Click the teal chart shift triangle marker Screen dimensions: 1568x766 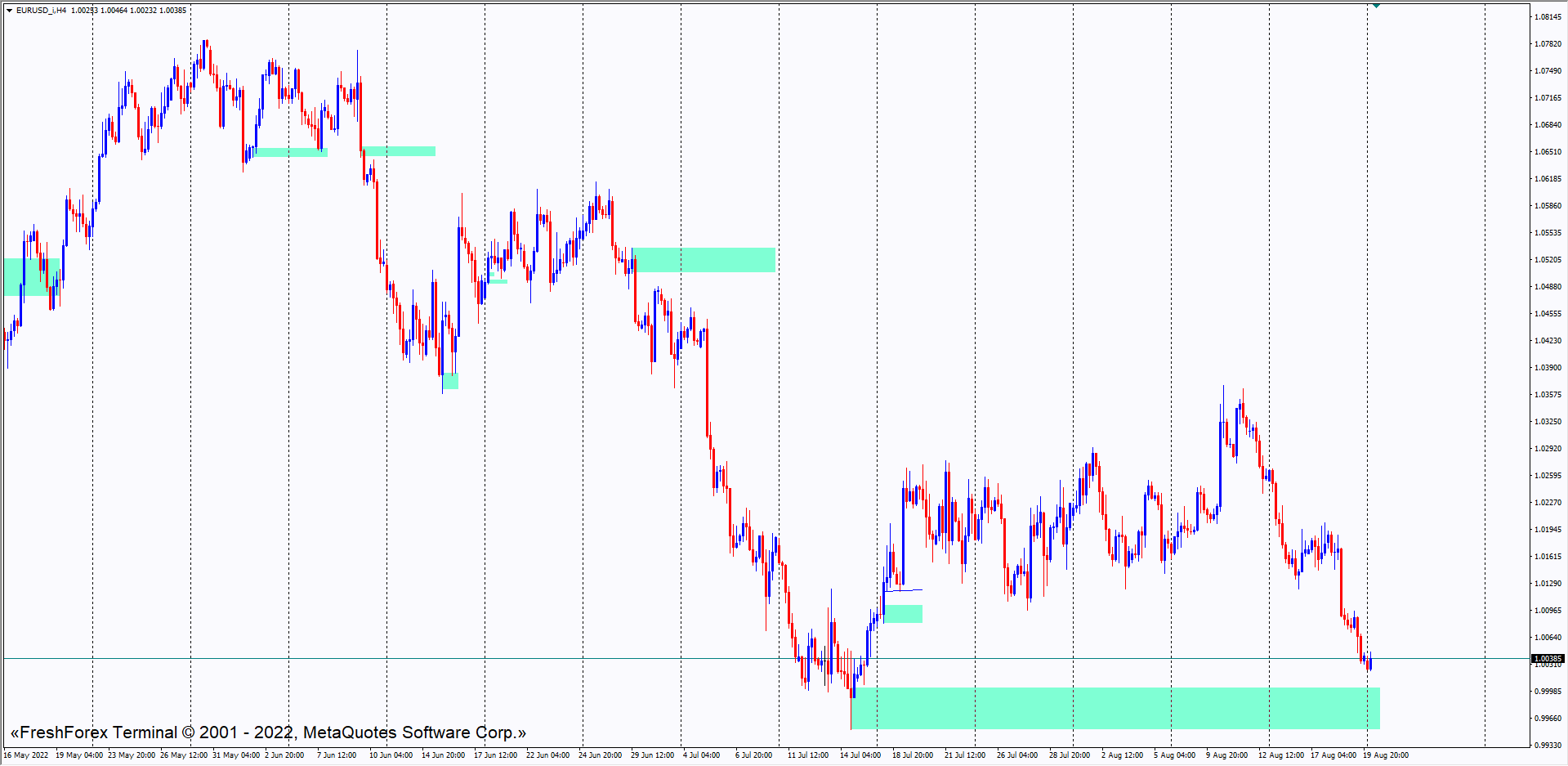pos(1376,6)
